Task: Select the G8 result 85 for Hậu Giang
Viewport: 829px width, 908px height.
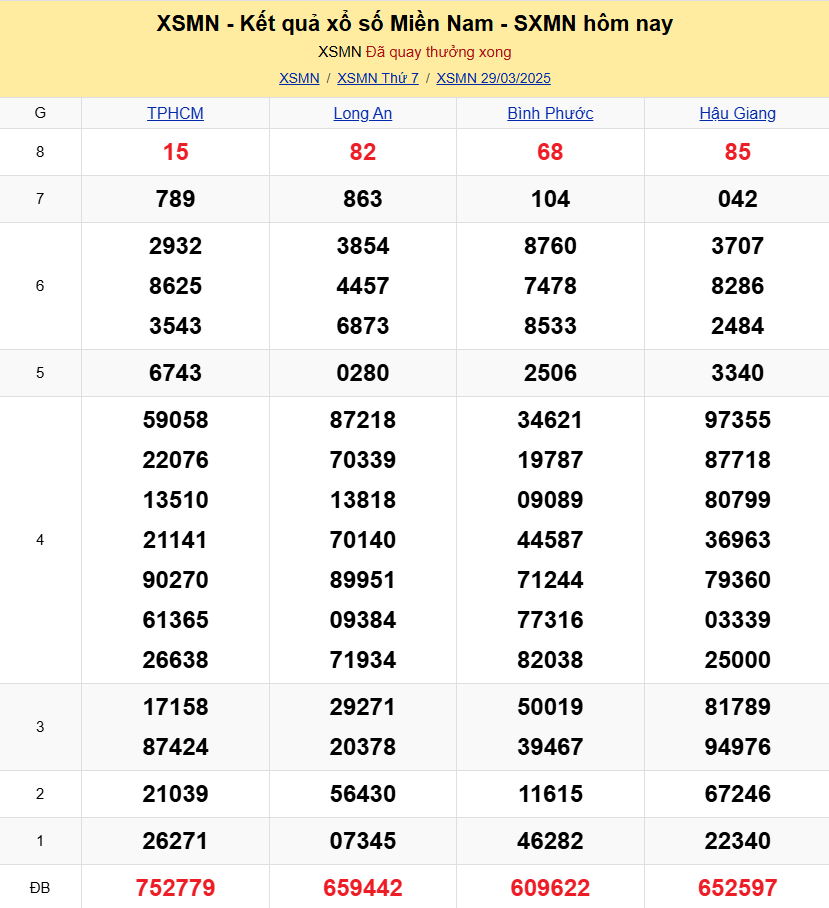Action: tap(737, 152)
